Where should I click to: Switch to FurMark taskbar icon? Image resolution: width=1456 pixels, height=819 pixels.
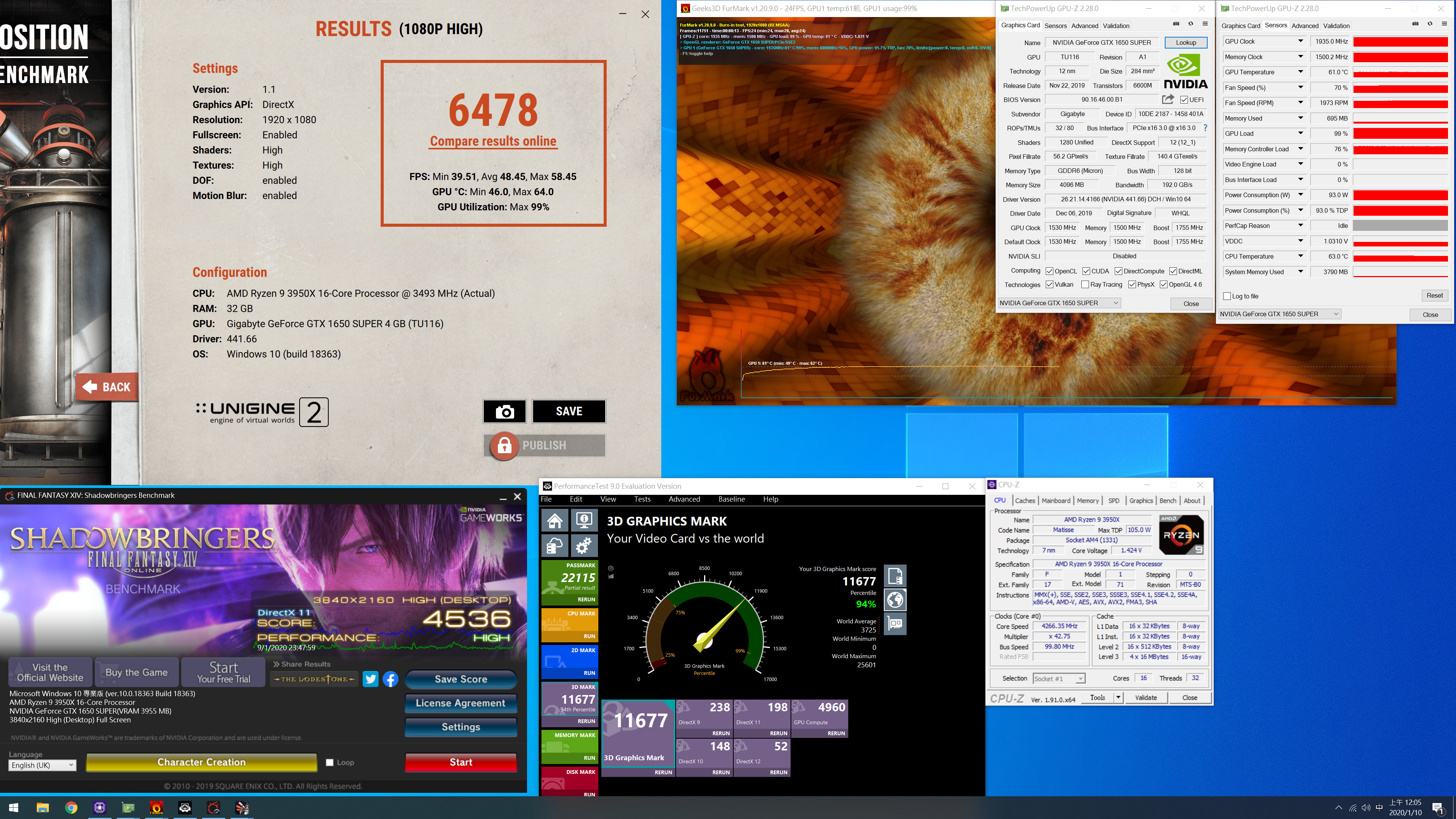coord(157,808)
